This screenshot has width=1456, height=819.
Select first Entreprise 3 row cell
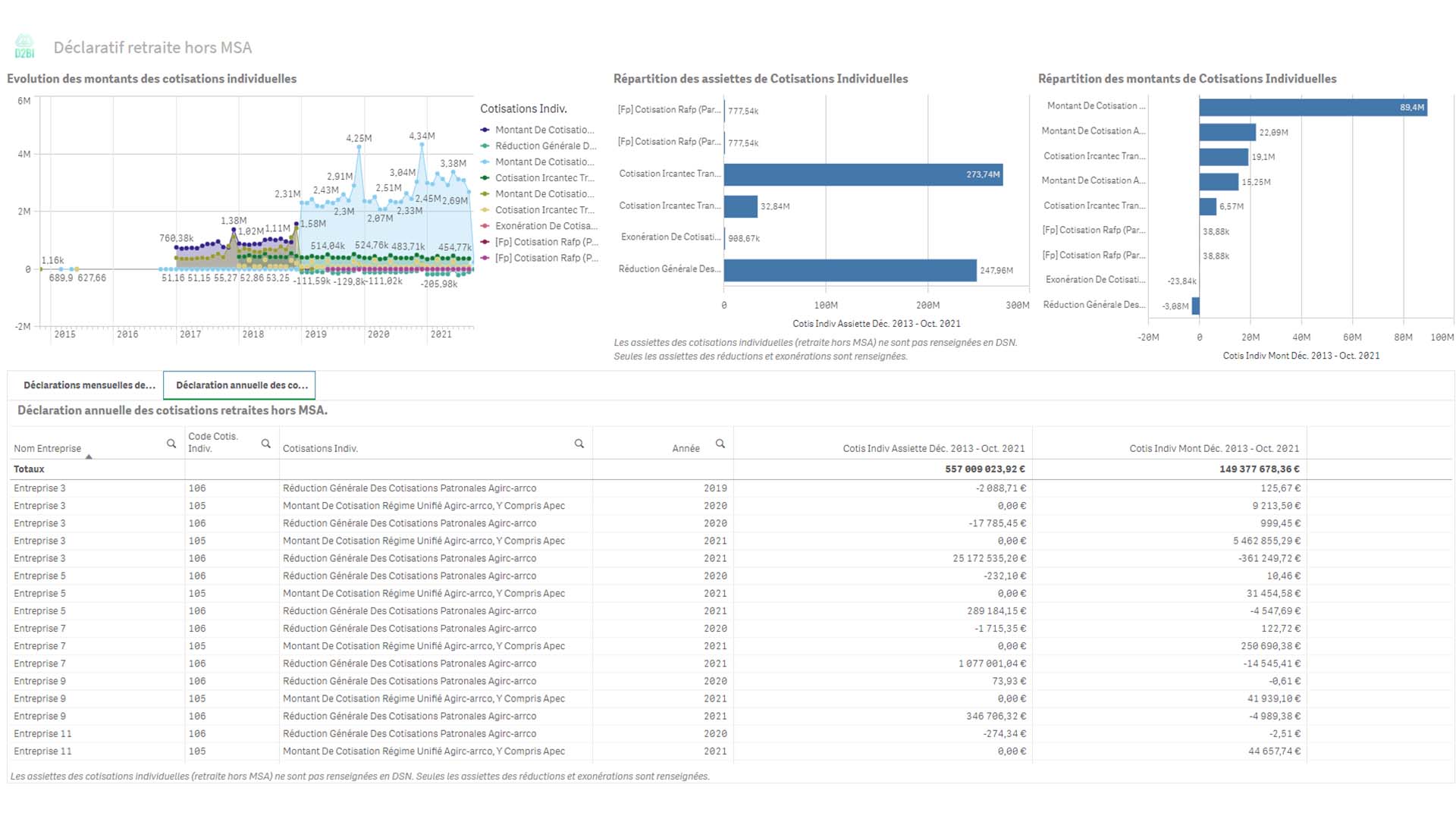39,488
